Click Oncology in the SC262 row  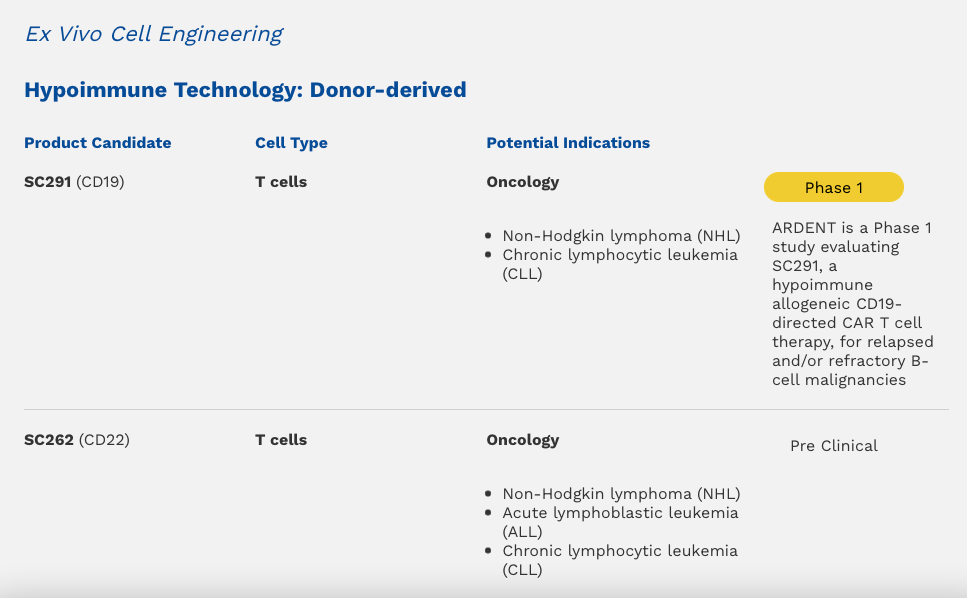click(x=523, y=440)
